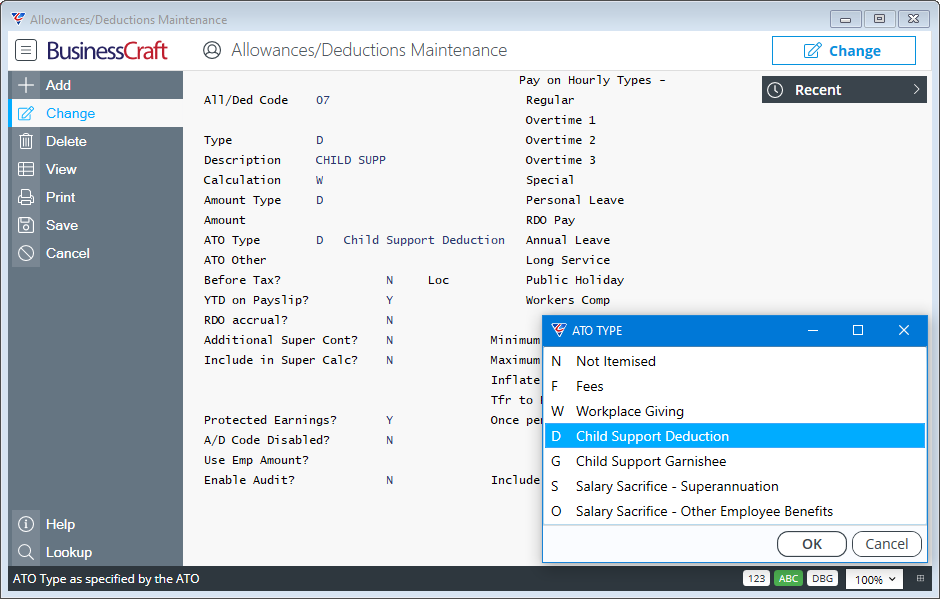Click the 123 status bar indicator
The height and width of the screenshot is (599, 940).
coord(756,579)
